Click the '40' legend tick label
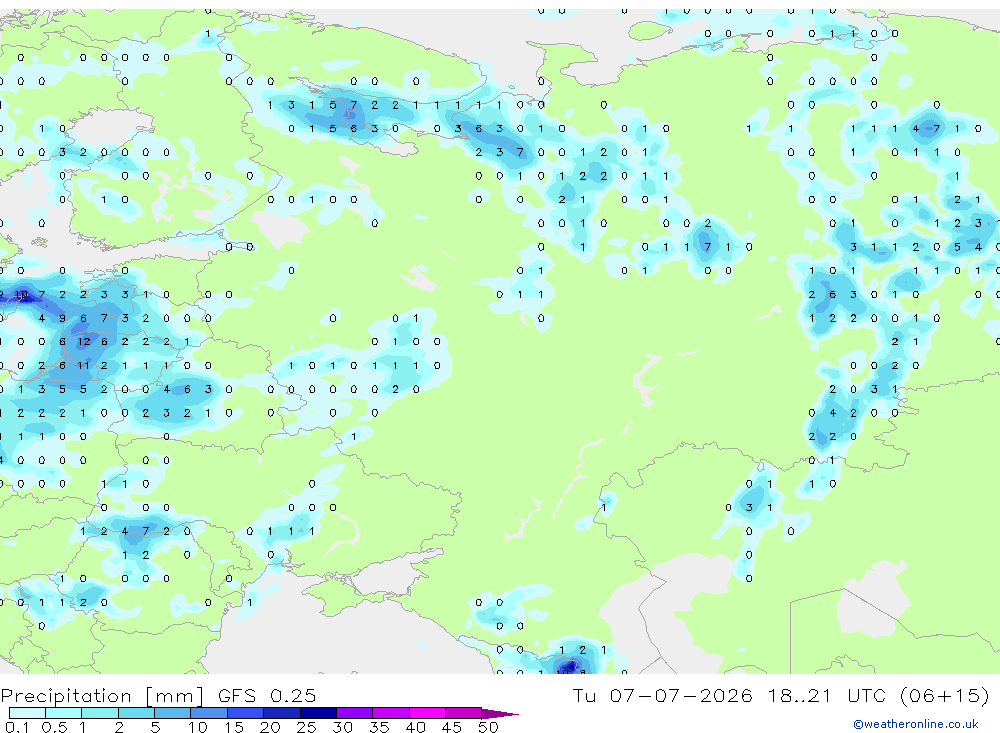Image resolution: width=1000 pixels, height=733 pixels. coord(415,727)
